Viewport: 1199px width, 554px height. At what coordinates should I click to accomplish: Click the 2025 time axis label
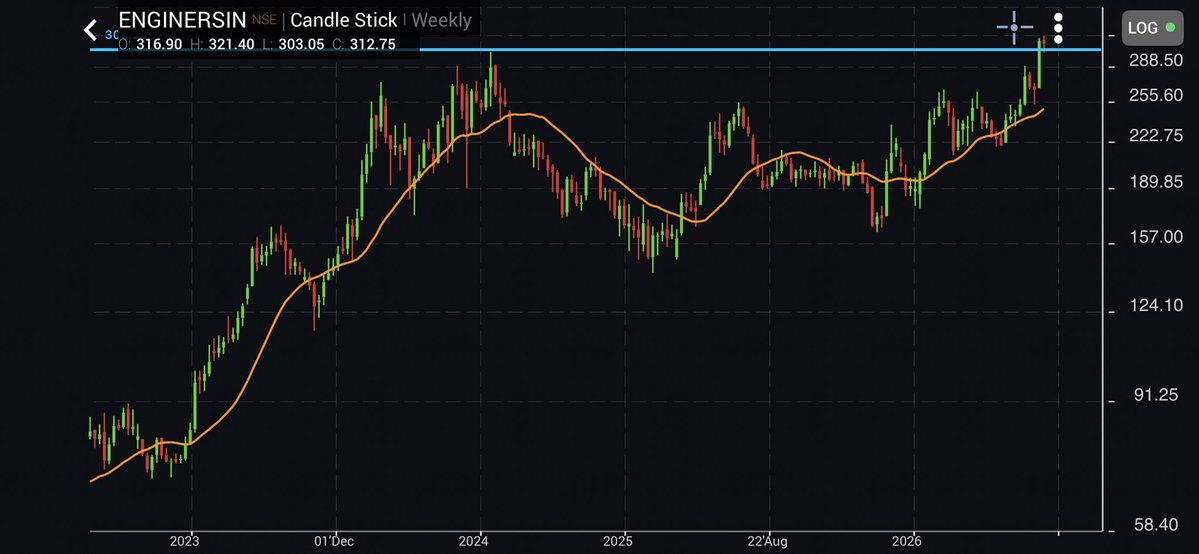[x=618, y=542]
